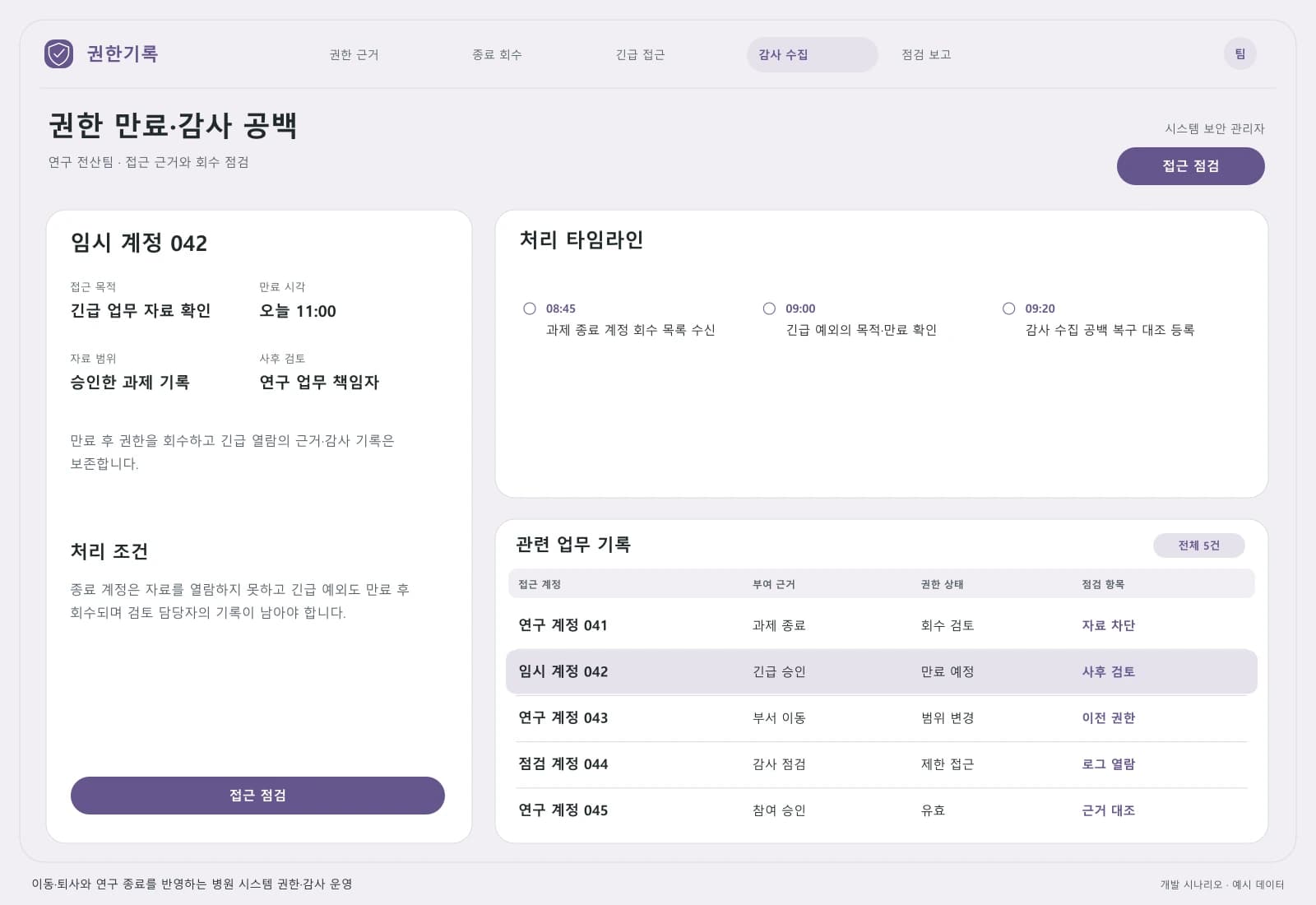Go to the 긴급 접근 tab
The width and height of the screenshot is (1316, 905).
640,54
